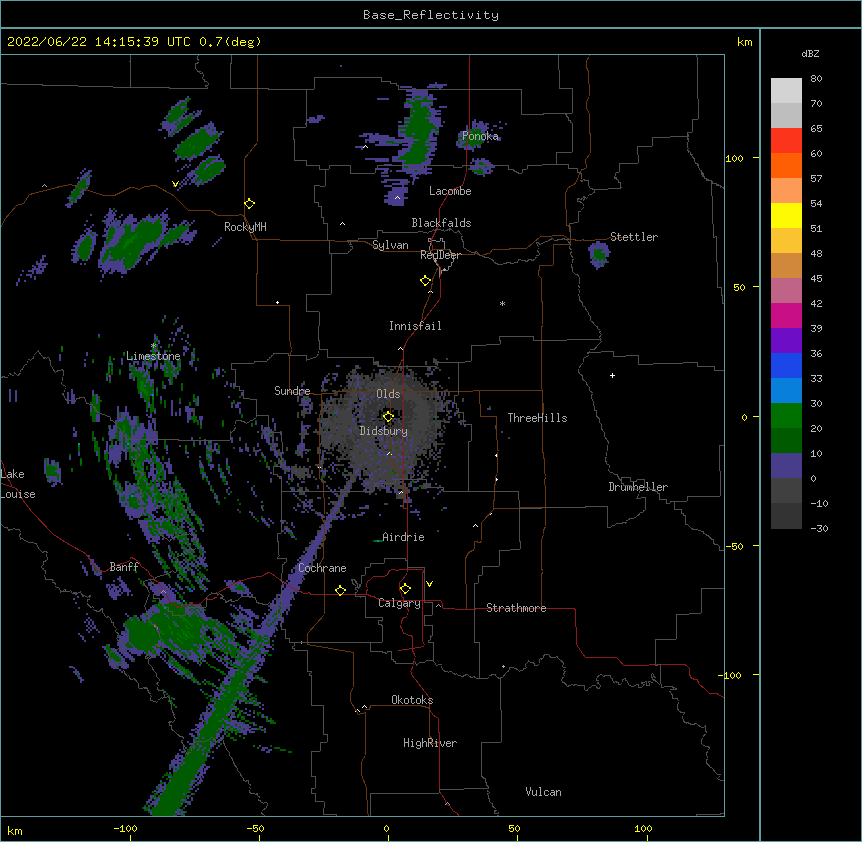Image resolution: width=862 pixels, height=842 pixels.
Task: Select the magenta 39-42 dBZ legend swatch
Action: click(x=786, y=315)
